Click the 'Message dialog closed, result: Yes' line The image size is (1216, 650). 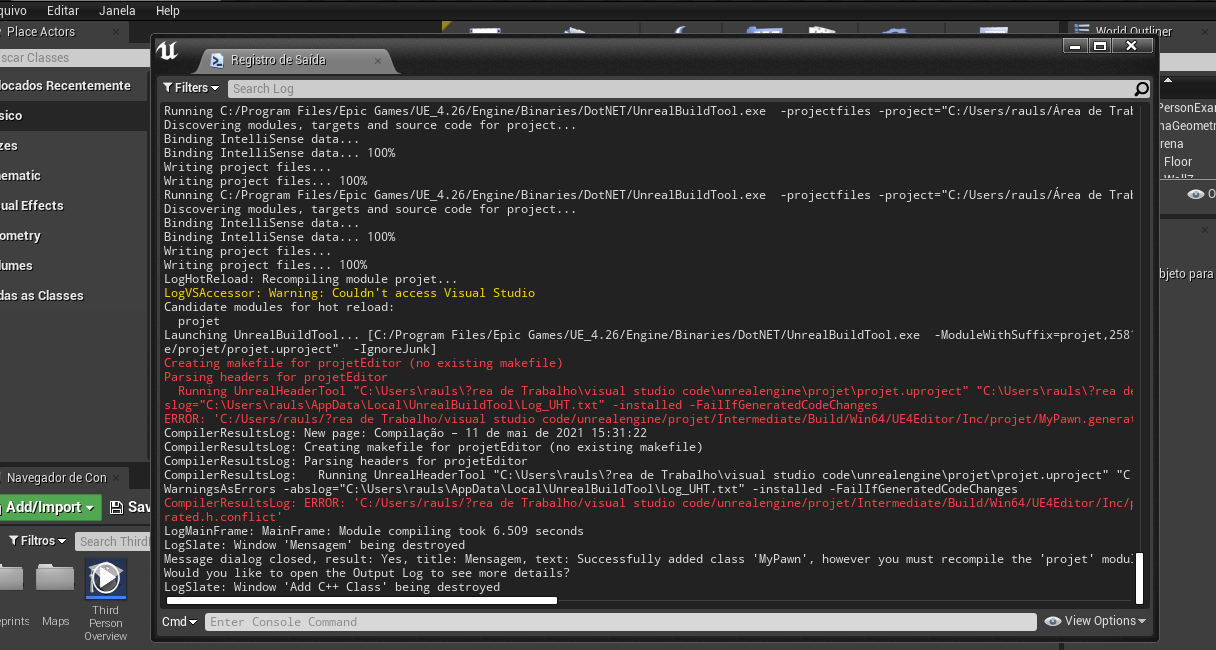tap(648, 559)
